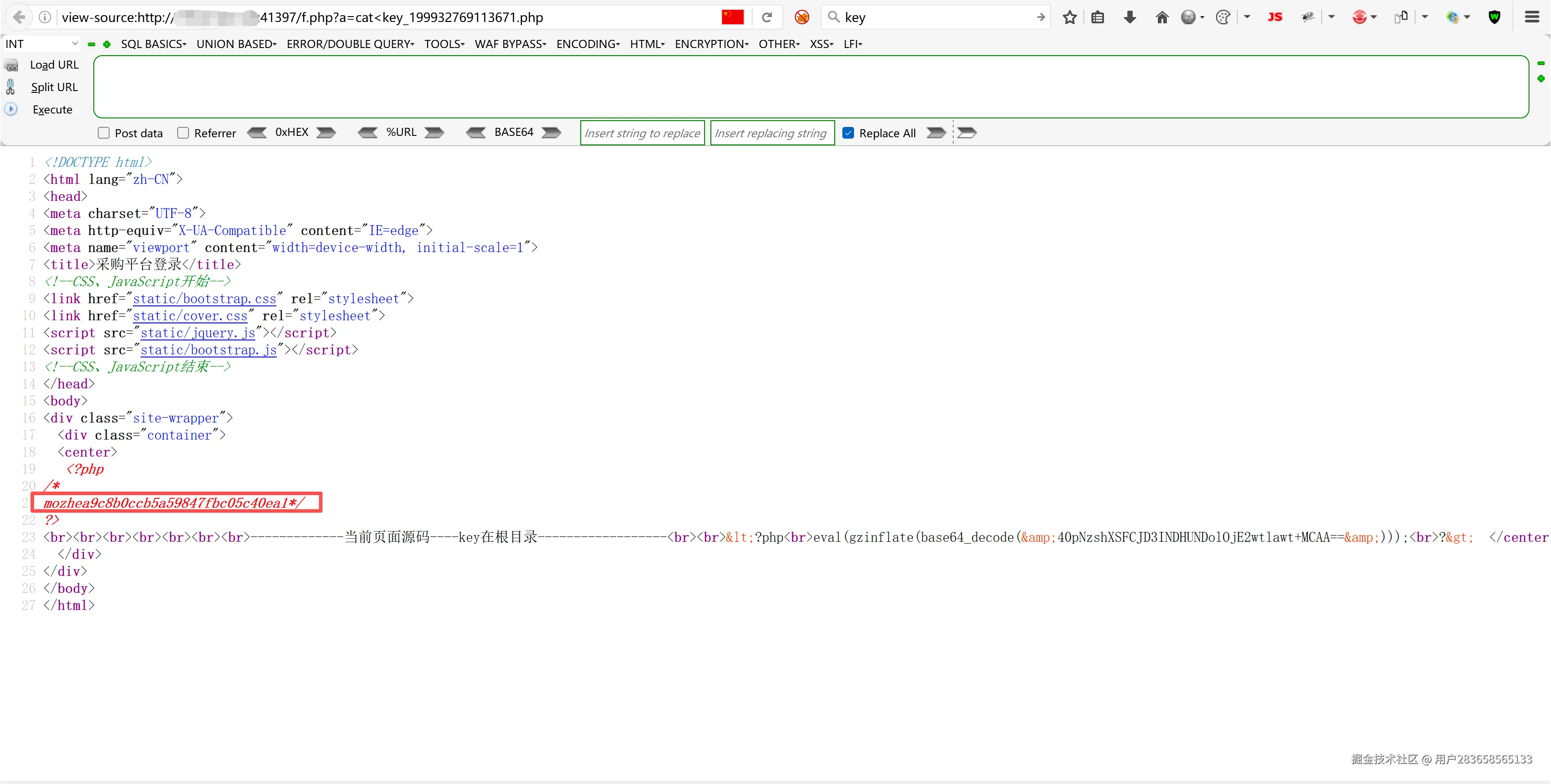The image size is (1551, 784).
Task: Click the blue globe extension icon
Action: [1452, 17]
